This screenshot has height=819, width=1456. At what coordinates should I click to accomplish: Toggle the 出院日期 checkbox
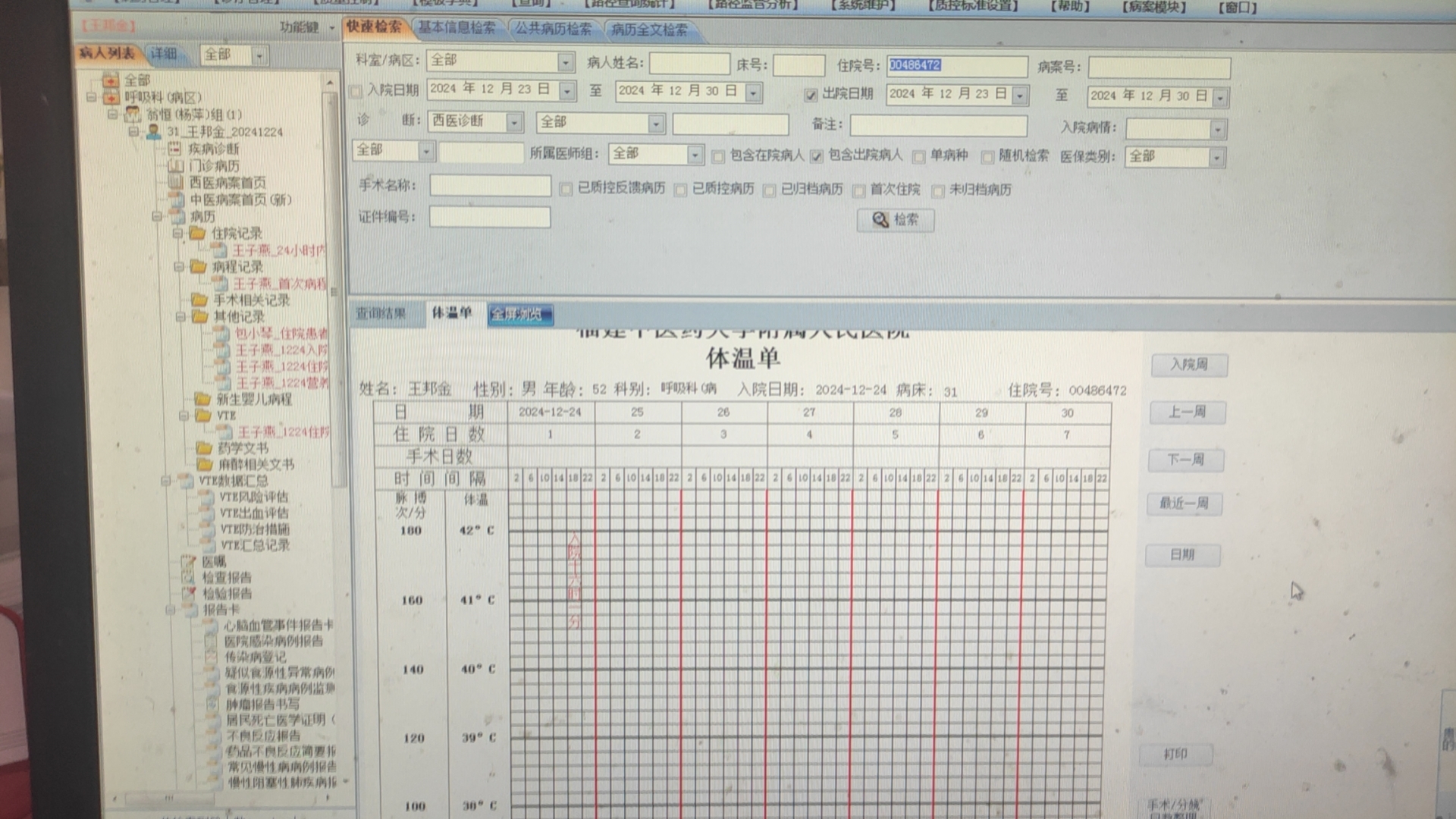(x=811, y=95)
